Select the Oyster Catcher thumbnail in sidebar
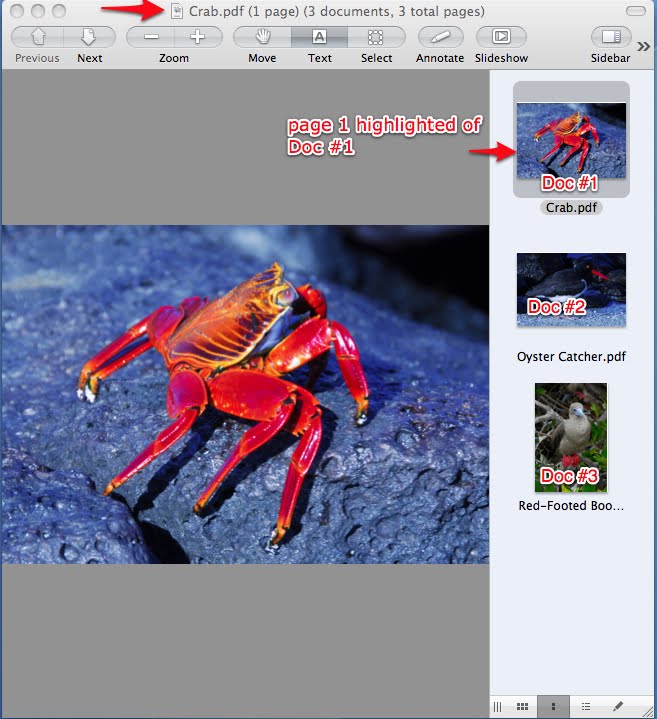Viewport: 657px width, 719px height. (571, 289)
